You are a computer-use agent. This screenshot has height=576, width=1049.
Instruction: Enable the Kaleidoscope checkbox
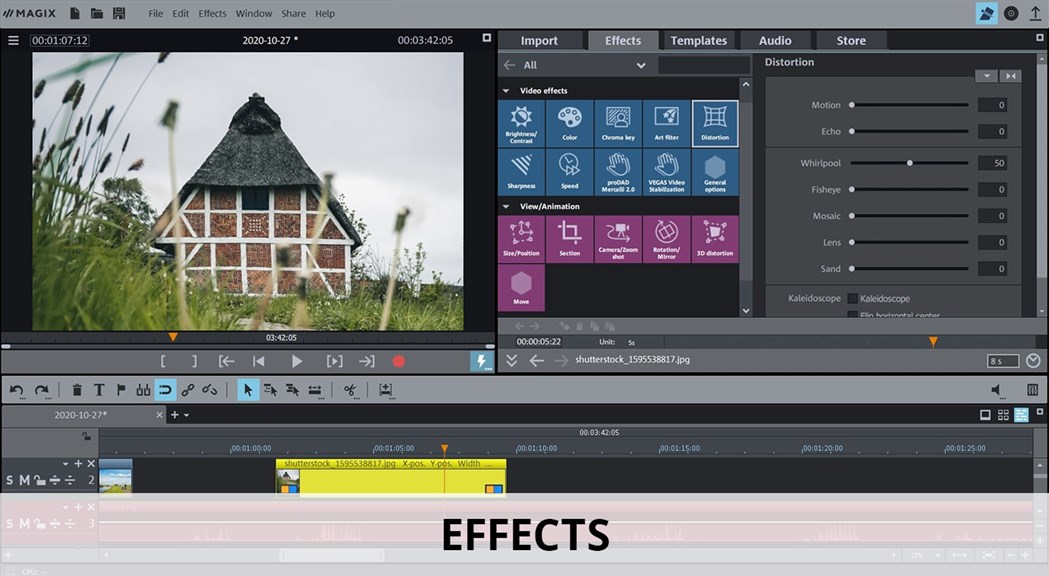tap(853, 298)
